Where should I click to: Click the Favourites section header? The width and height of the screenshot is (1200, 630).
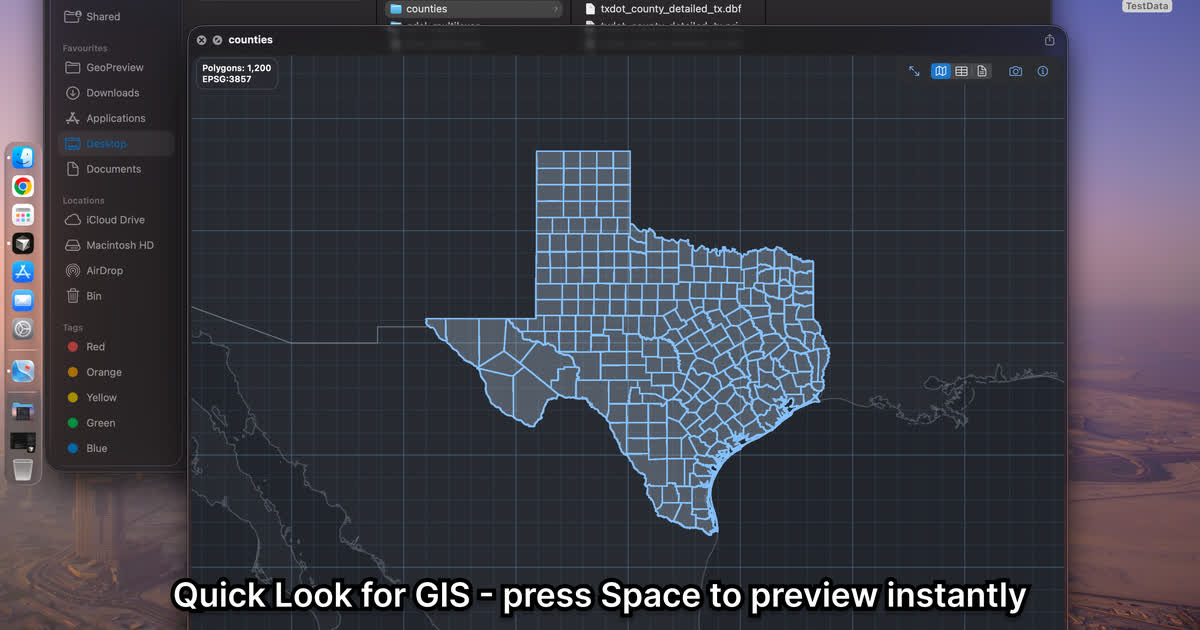coord(85,48)
